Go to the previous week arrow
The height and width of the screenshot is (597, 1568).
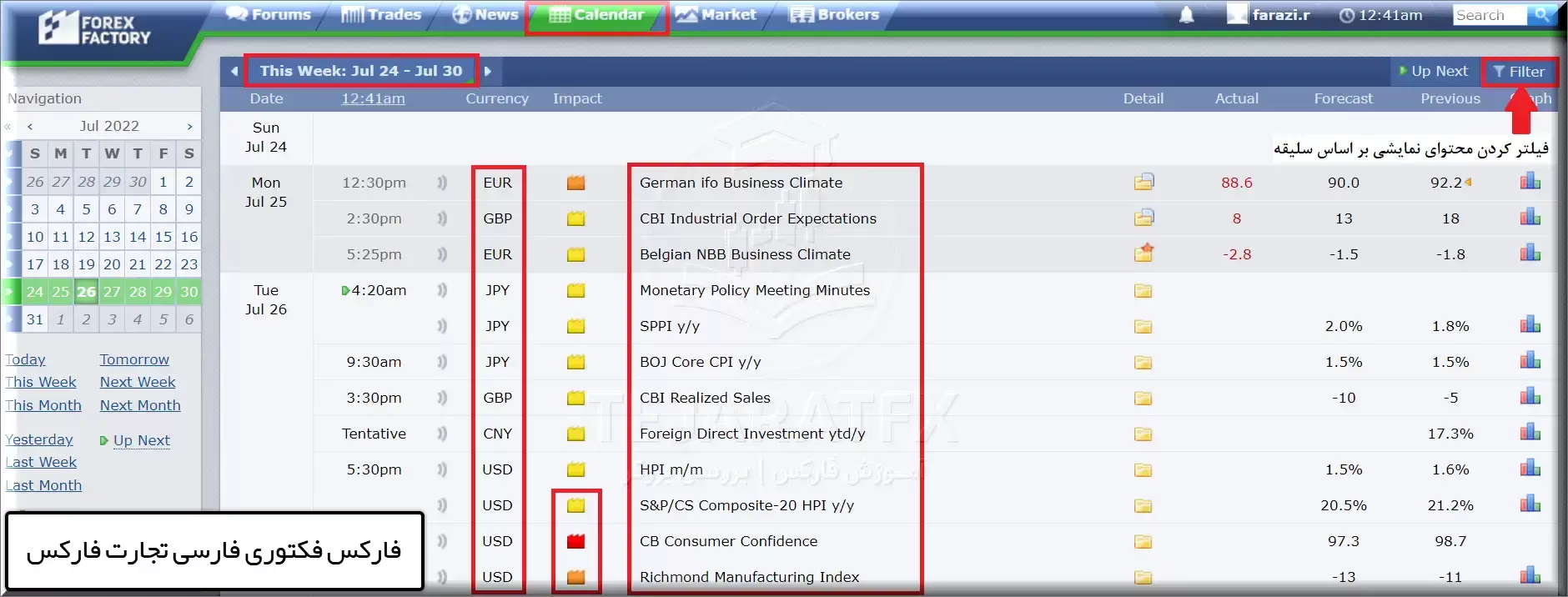(234, 71)
